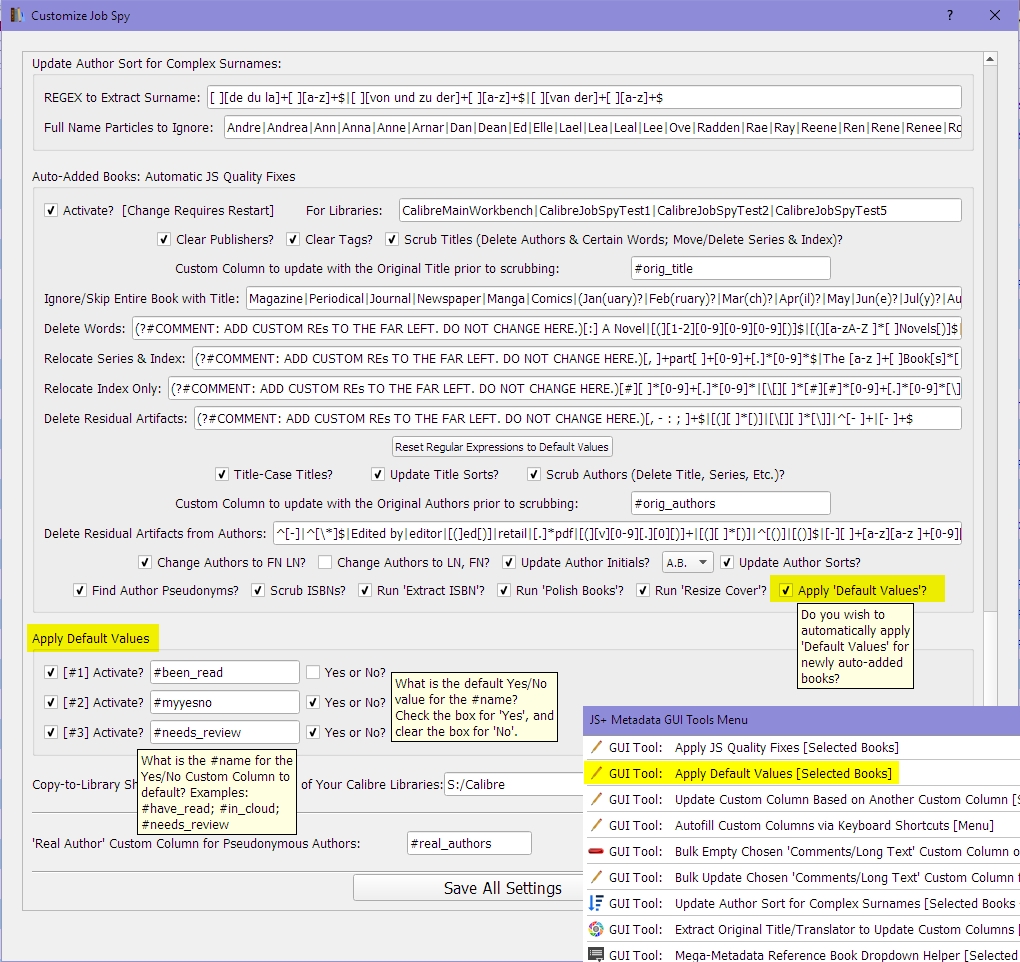The image size is (1020, 962).
Task: Click sort icon of Update Author Sort tool
Action: tap(596, 903)
